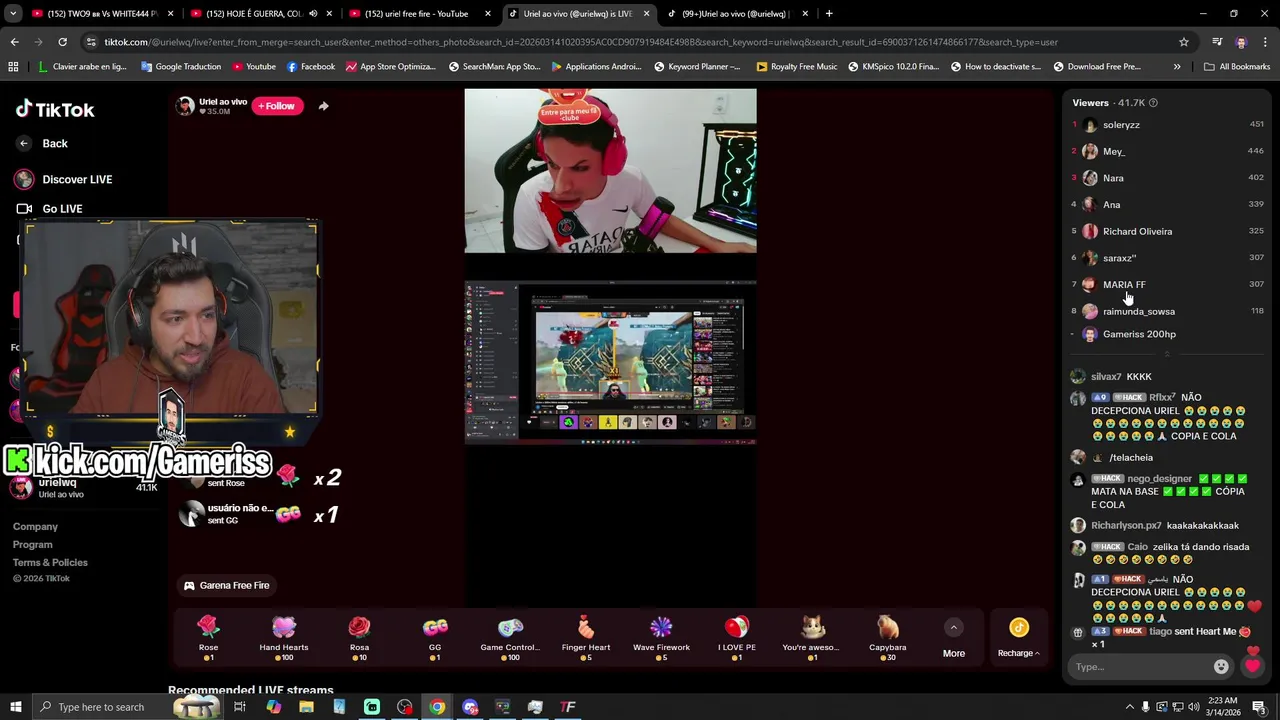The width and height of the screenshot is (1280, 720).
Task: Open the Facebook bookmark
Action: pos(310,67)
